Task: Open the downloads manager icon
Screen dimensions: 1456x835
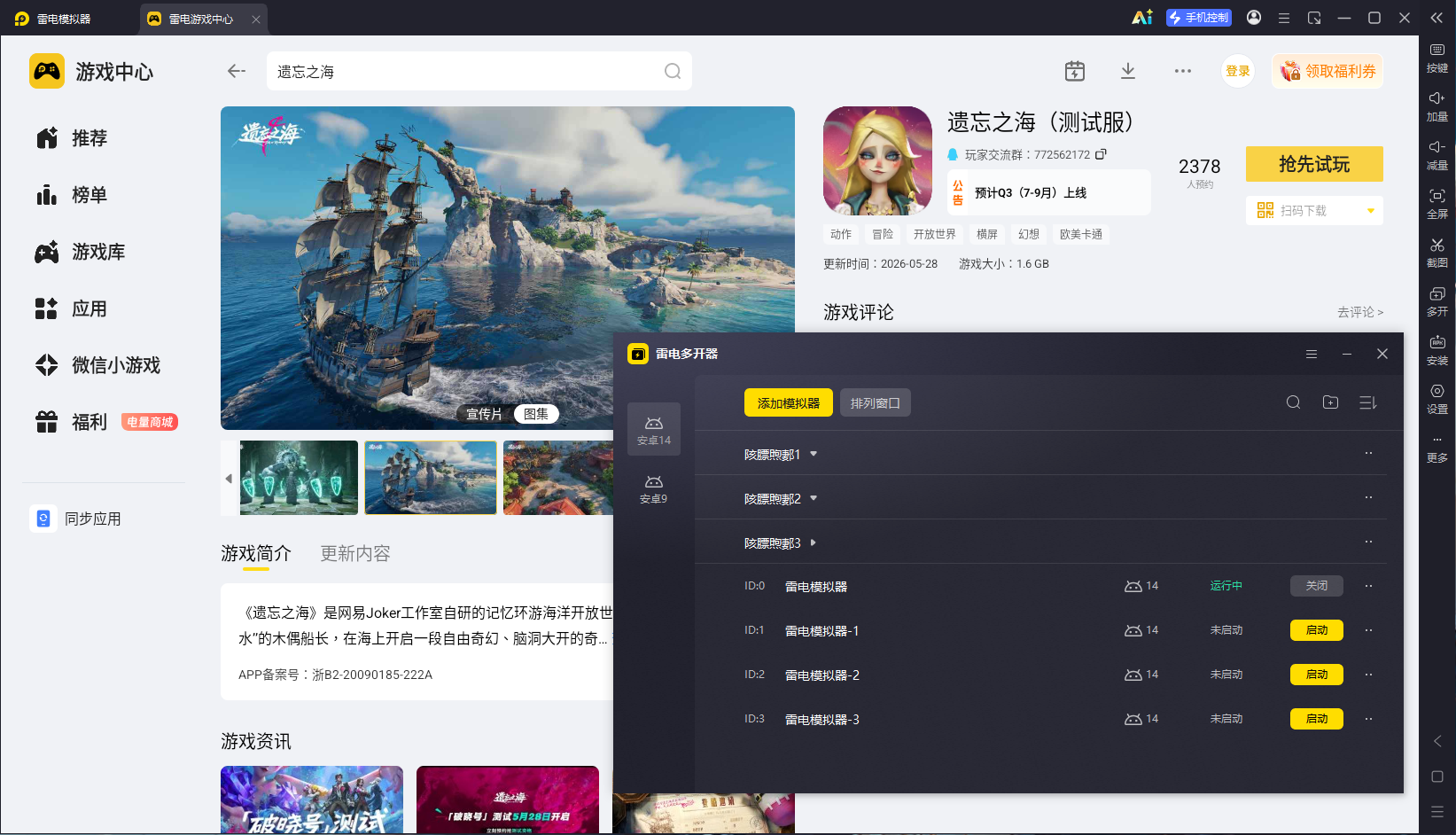Action: 1128,71
